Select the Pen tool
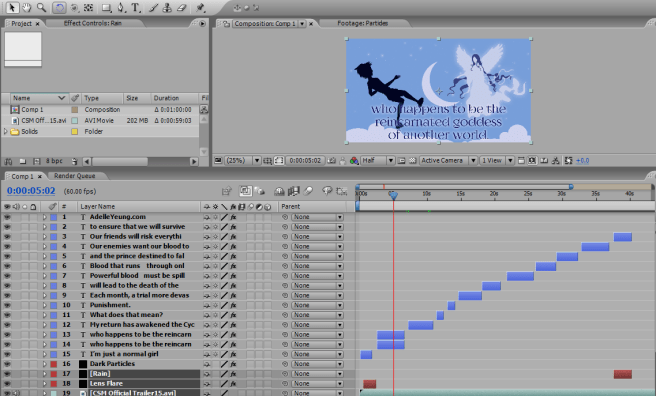The width and height of the screenshot is (656, 396). tap(121, 8)
